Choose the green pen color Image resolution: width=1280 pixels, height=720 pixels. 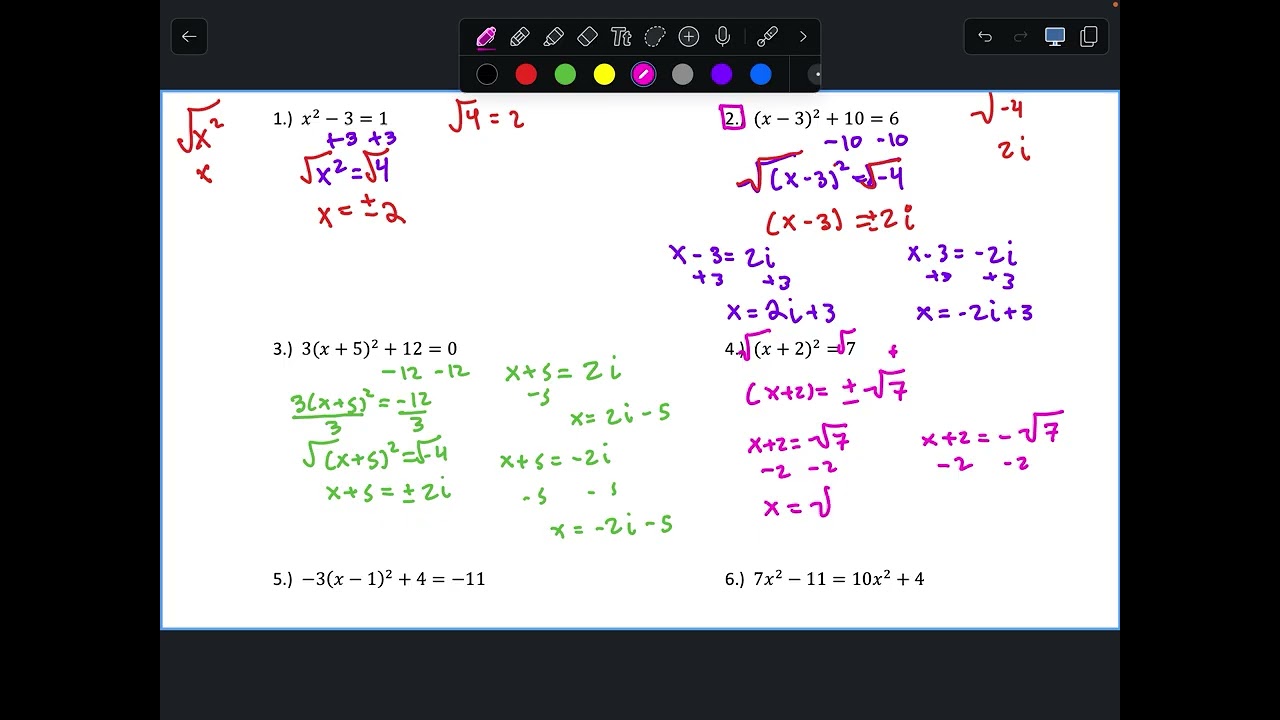[x=565, y=75]
